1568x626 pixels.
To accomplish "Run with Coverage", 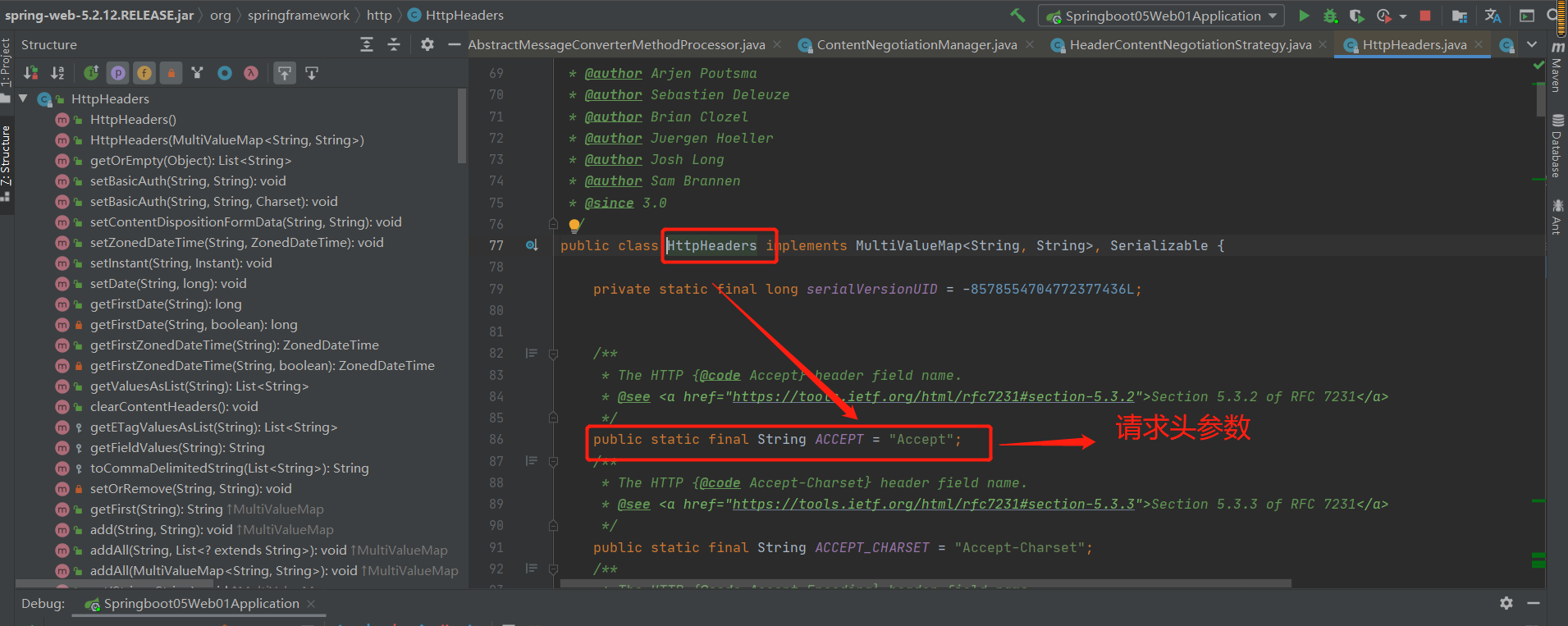I will [1356, 16].
